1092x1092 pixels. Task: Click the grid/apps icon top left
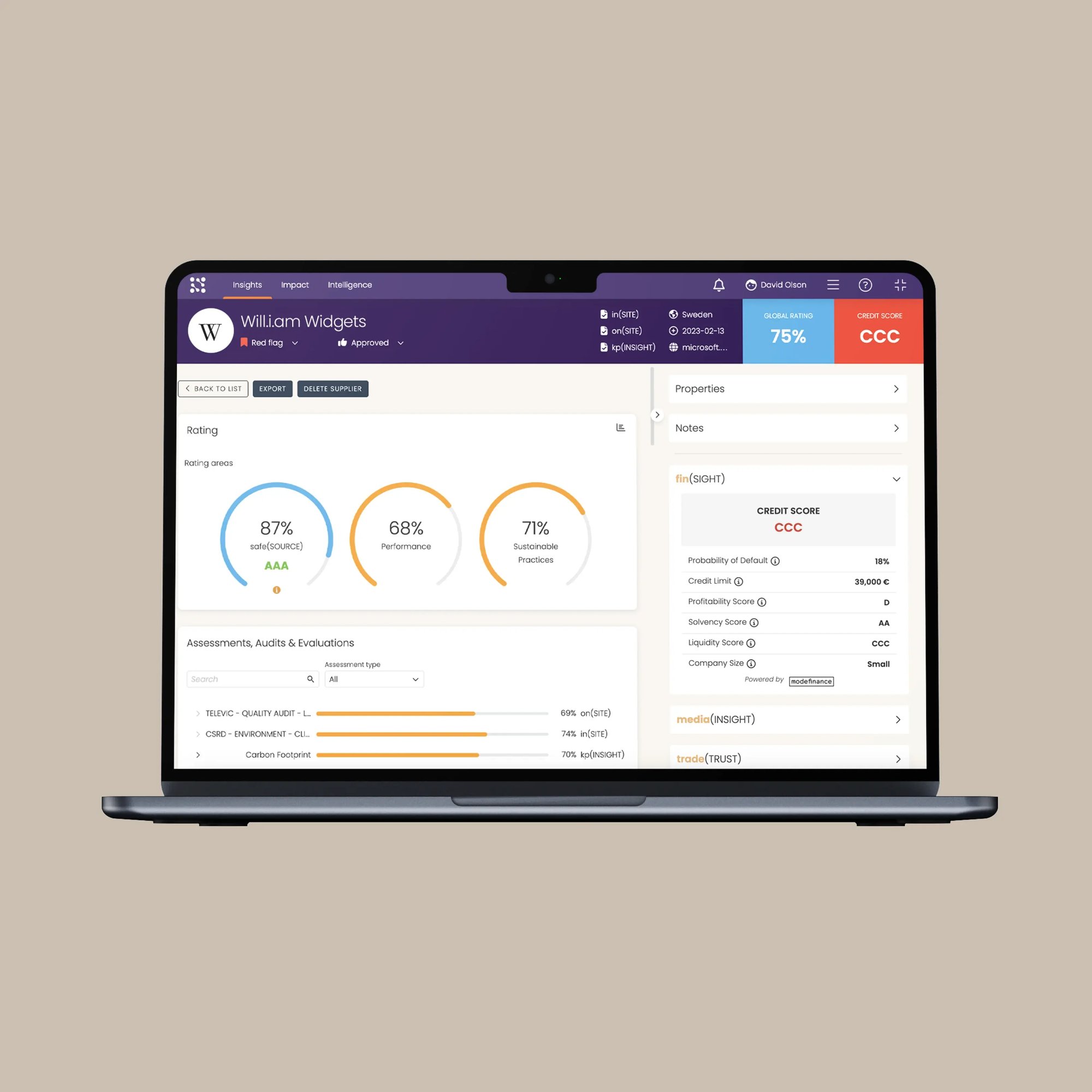click(198, 285)
